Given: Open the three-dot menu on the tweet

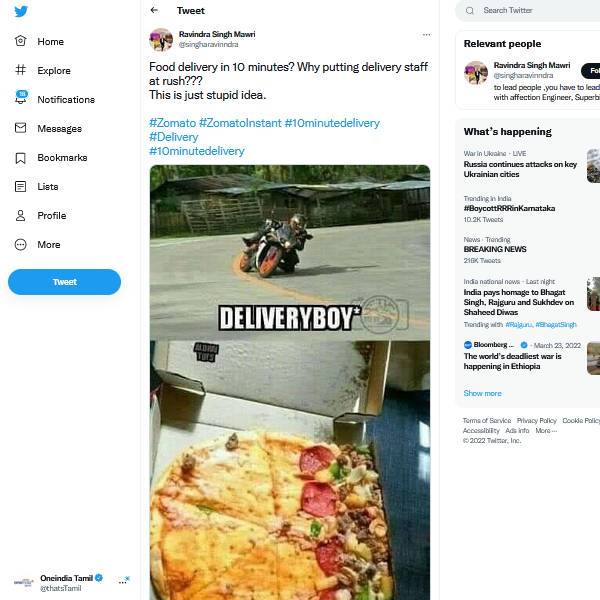Looking at the screenshot, I should click(426, 34).
